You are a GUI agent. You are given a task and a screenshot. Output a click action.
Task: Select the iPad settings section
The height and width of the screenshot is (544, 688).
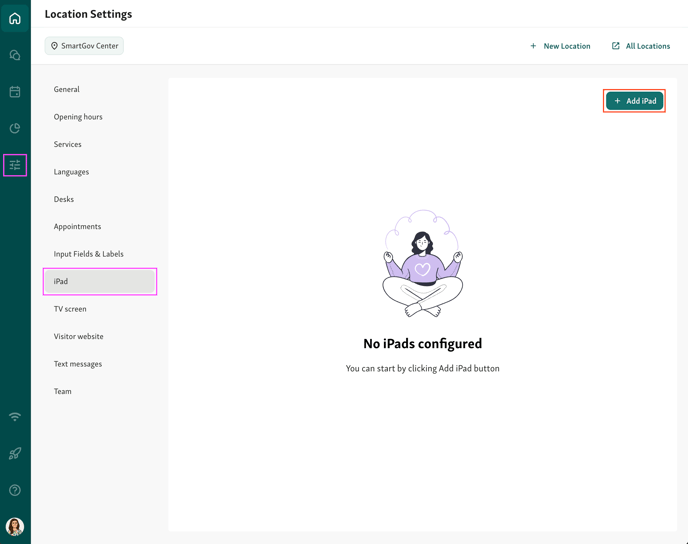[99, 281]
